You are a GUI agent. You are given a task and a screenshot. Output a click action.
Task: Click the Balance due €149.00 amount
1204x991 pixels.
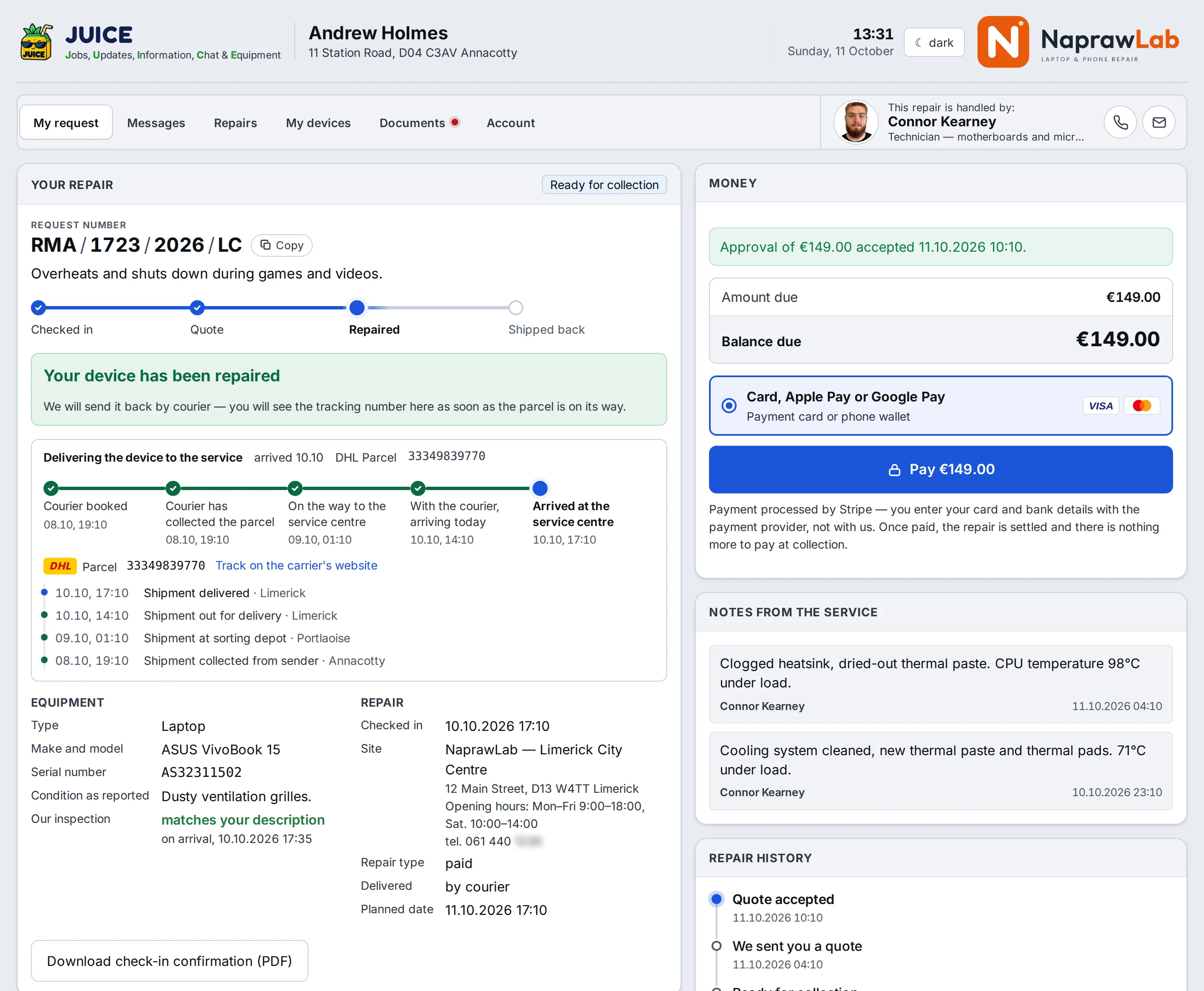[x=1117, y=339]
